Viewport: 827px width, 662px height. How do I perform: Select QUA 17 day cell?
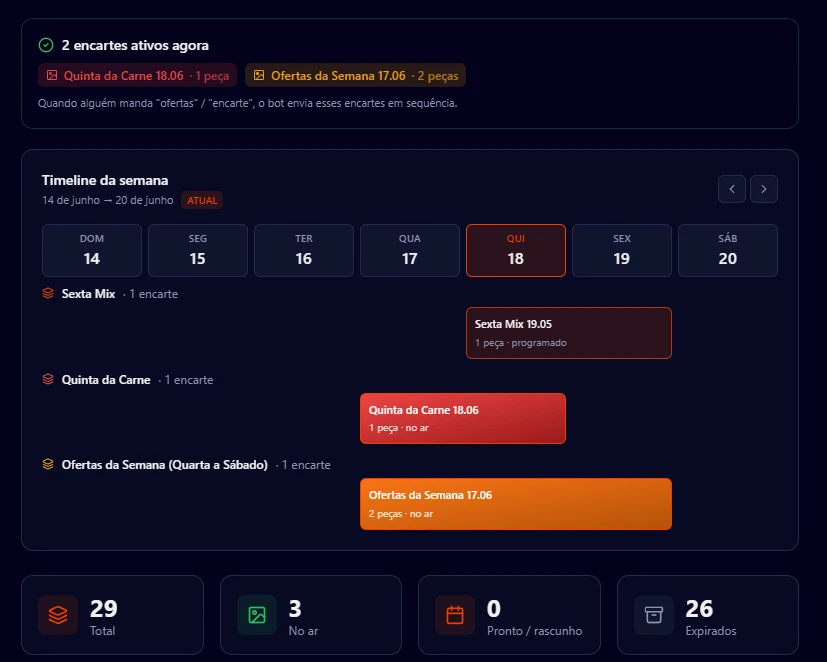pyautogui.click(x=410, y=251)
